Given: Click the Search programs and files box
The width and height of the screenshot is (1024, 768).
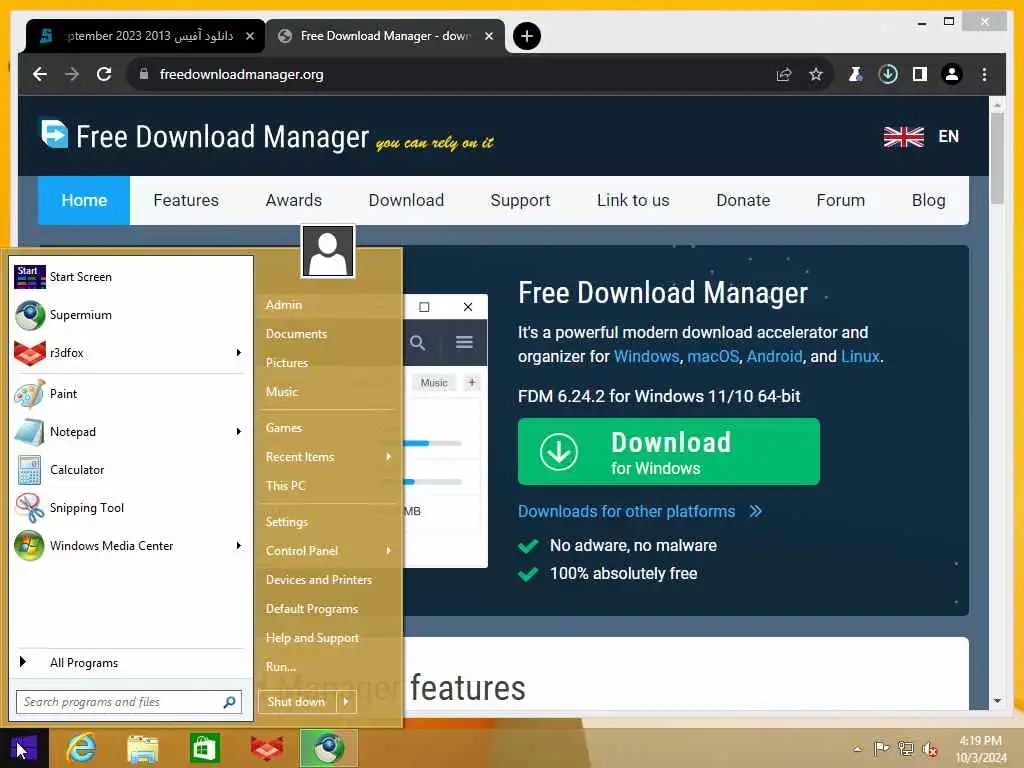Looking at the screenshot, I should [x=129, y=702].
